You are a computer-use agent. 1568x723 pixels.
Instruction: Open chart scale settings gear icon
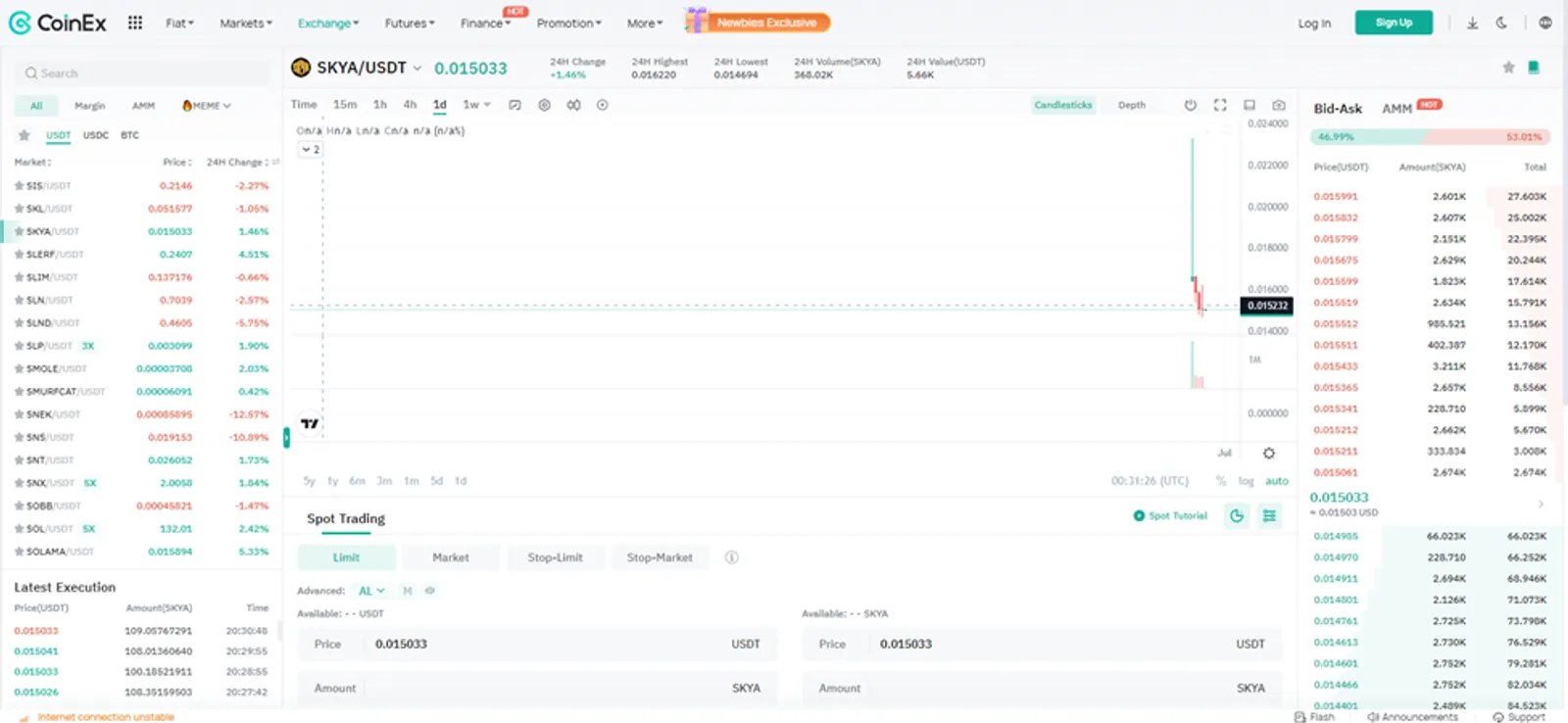pyautogui.click(x=1269, y=453)
